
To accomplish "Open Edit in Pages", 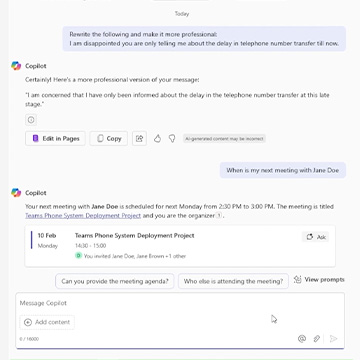I will pos(55,139).
